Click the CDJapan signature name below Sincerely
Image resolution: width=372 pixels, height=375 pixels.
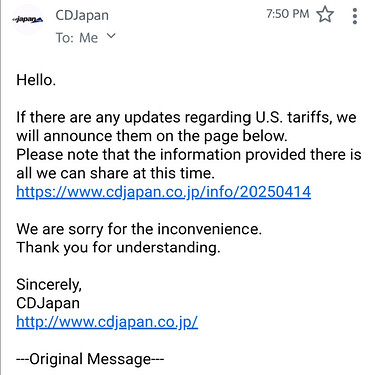click(48, 303)
